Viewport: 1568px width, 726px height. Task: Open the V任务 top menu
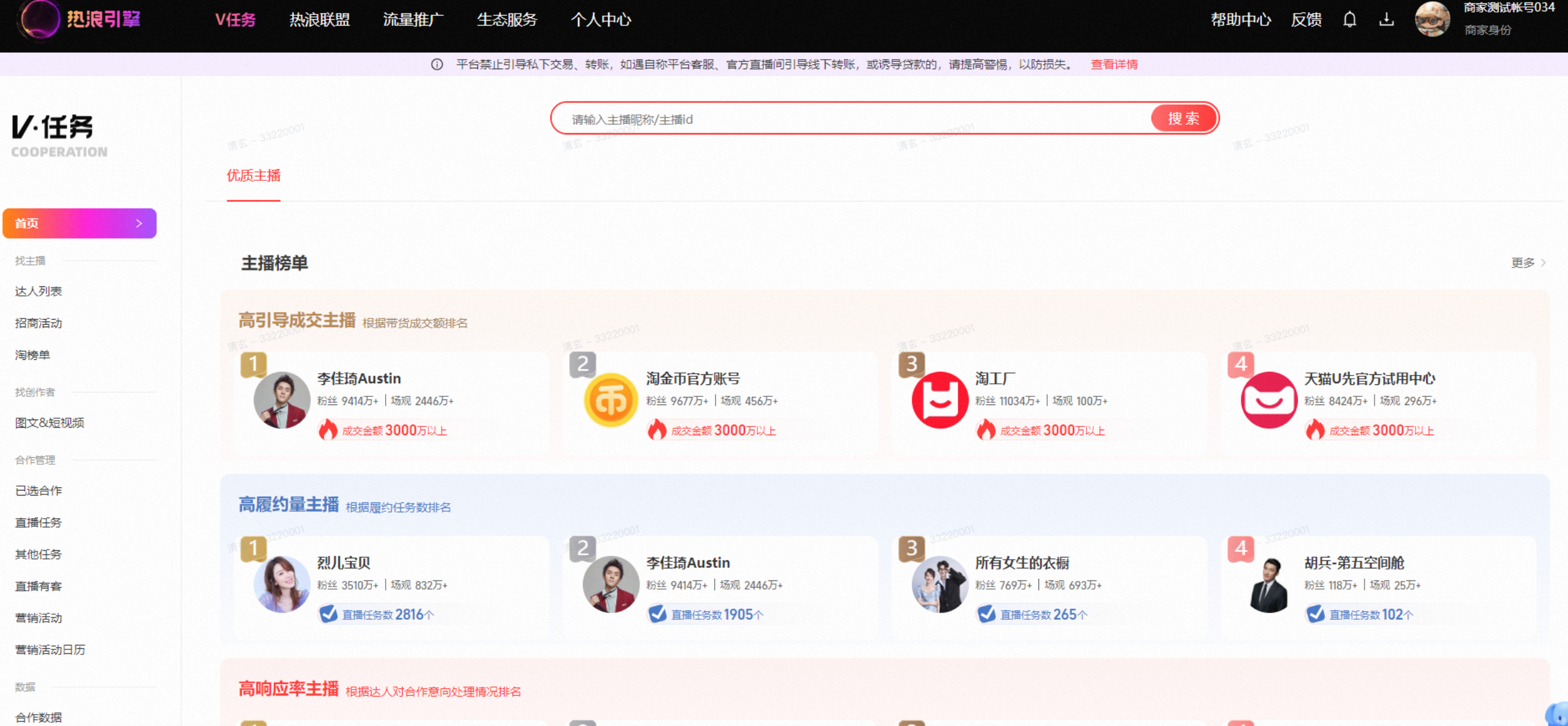[x=236, y=20]
